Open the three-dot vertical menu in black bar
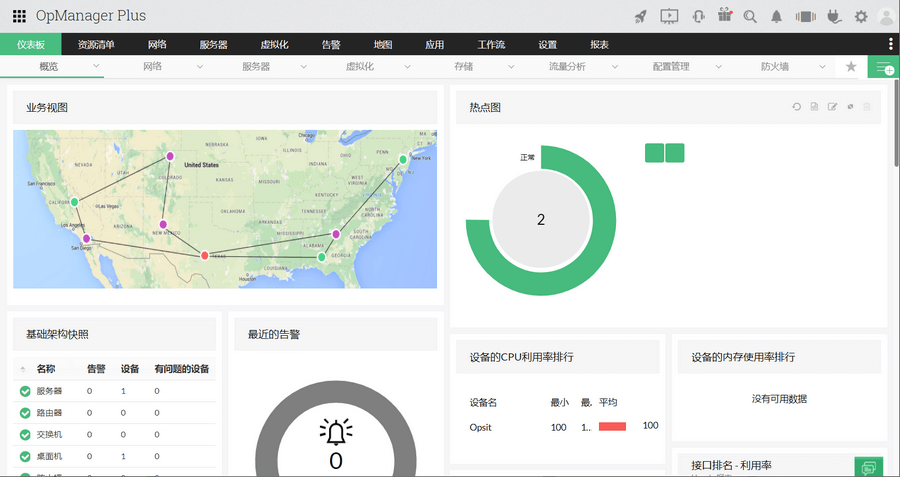This screenshot has width=900, height=477. [x=891, y=44]
